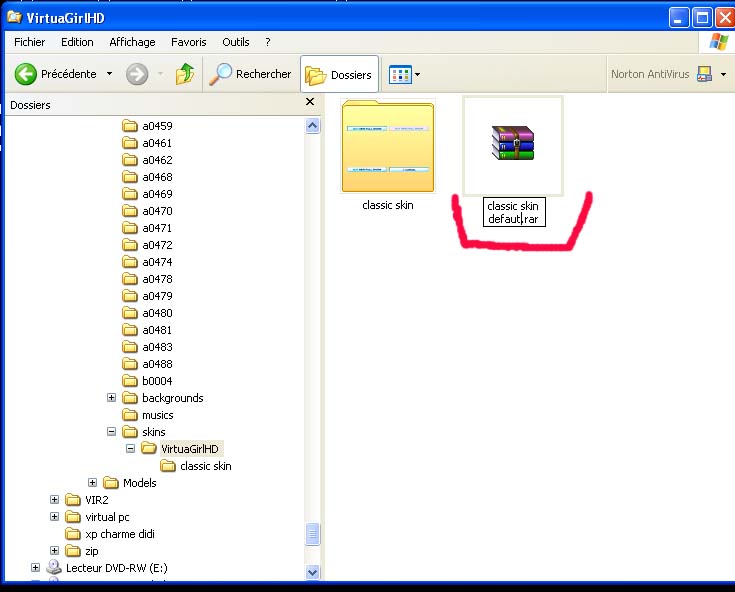Select folder b0004 in the tree
This screenshot has height=592, width=735.
148,381
